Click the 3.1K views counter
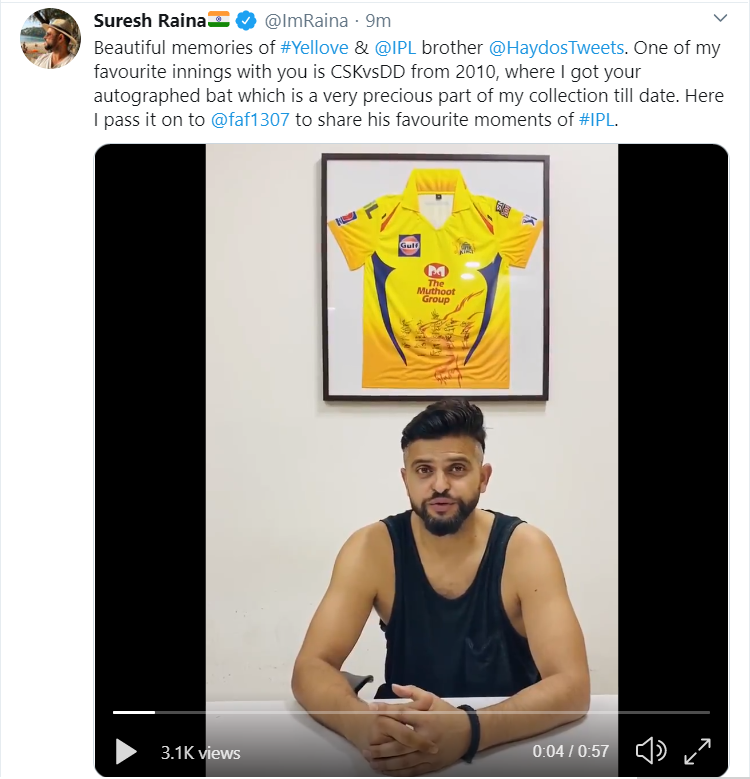Viewport: 750px width, 779px height. 200,752
